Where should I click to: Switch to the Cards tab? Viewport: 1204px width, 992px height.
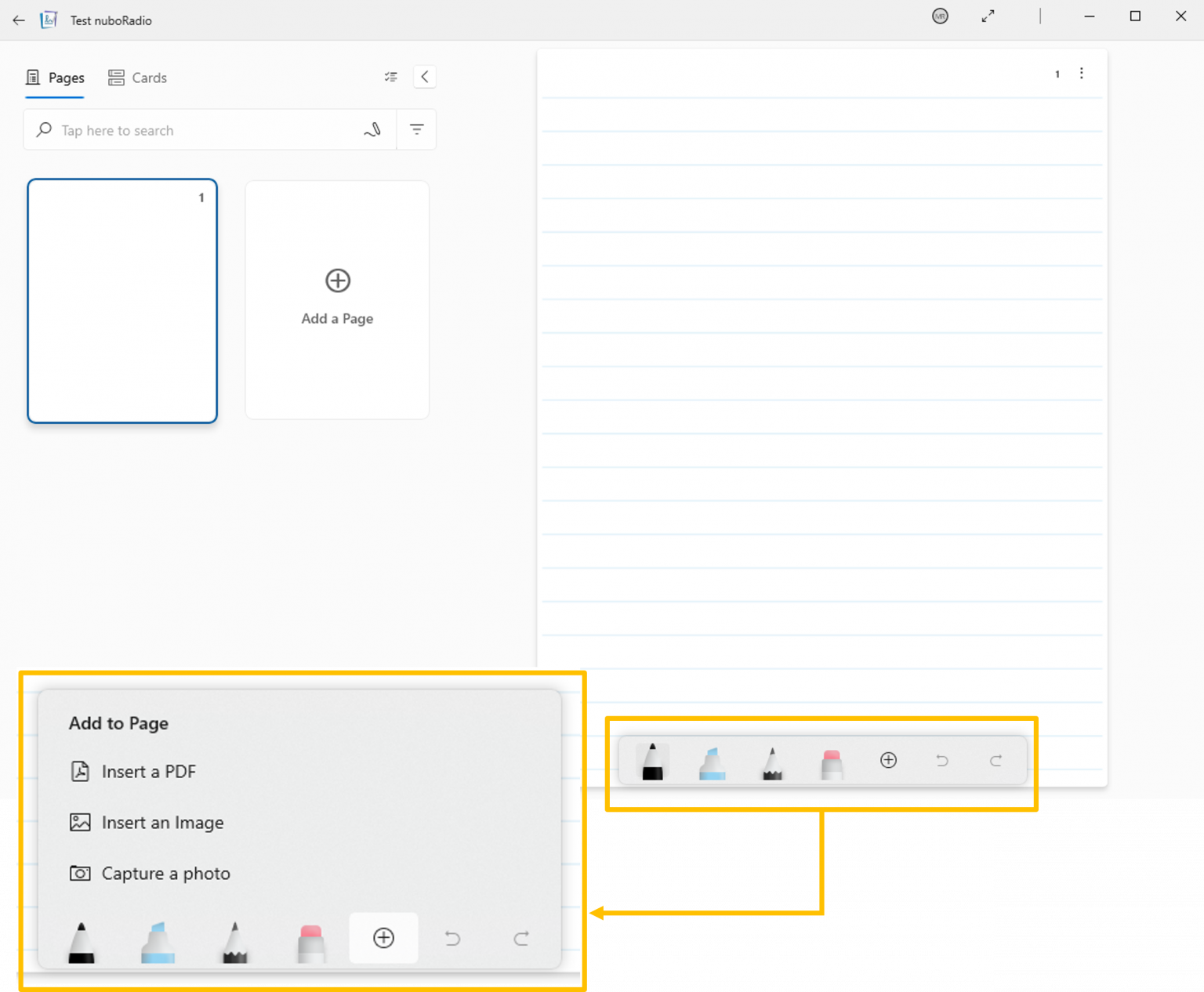137,78
